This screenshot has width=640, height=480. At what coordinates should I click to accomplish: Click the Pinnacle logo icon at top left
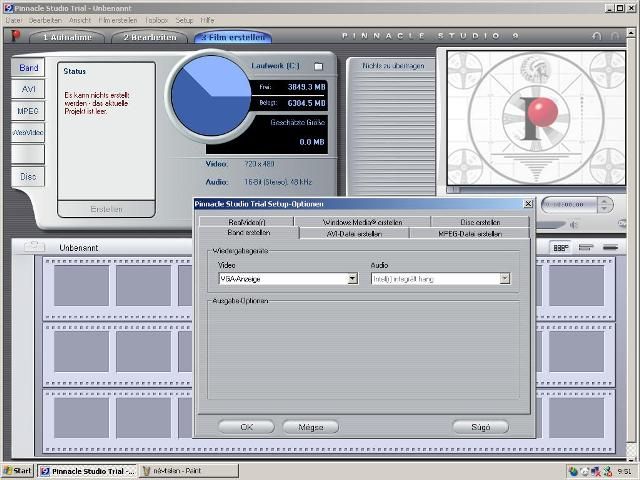[x=14, y=37]
